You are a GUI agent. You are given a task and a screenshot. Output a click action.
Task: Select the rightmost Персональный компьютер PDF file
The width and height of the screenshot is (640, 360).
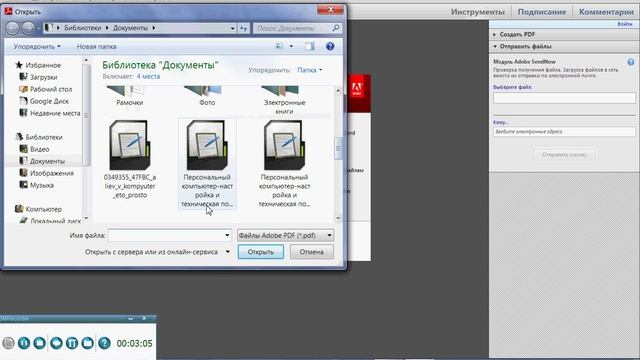(x=284, y=164)
